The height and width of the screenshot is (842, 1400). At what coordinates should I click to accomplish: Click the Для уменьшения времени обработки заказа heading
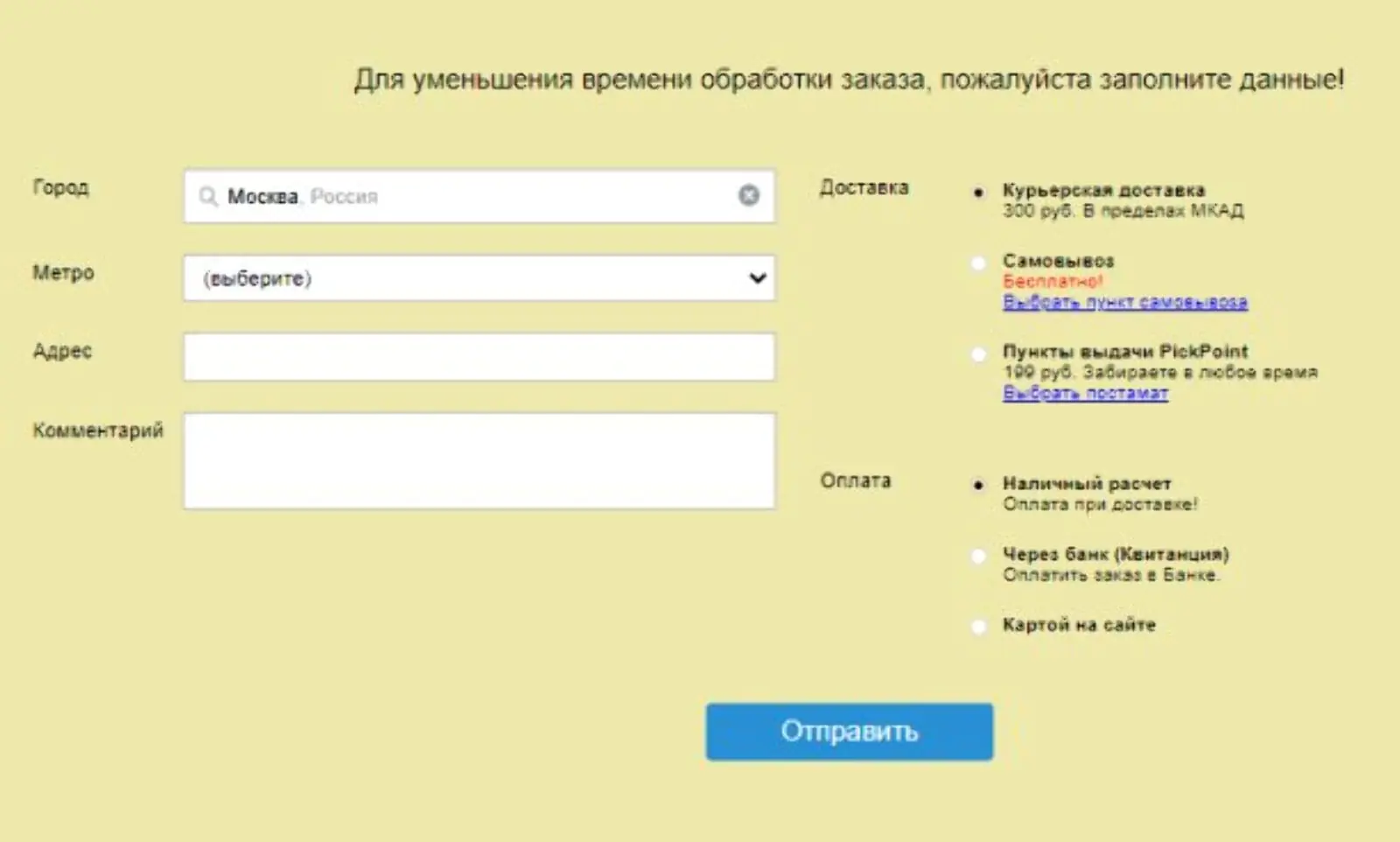849,80
